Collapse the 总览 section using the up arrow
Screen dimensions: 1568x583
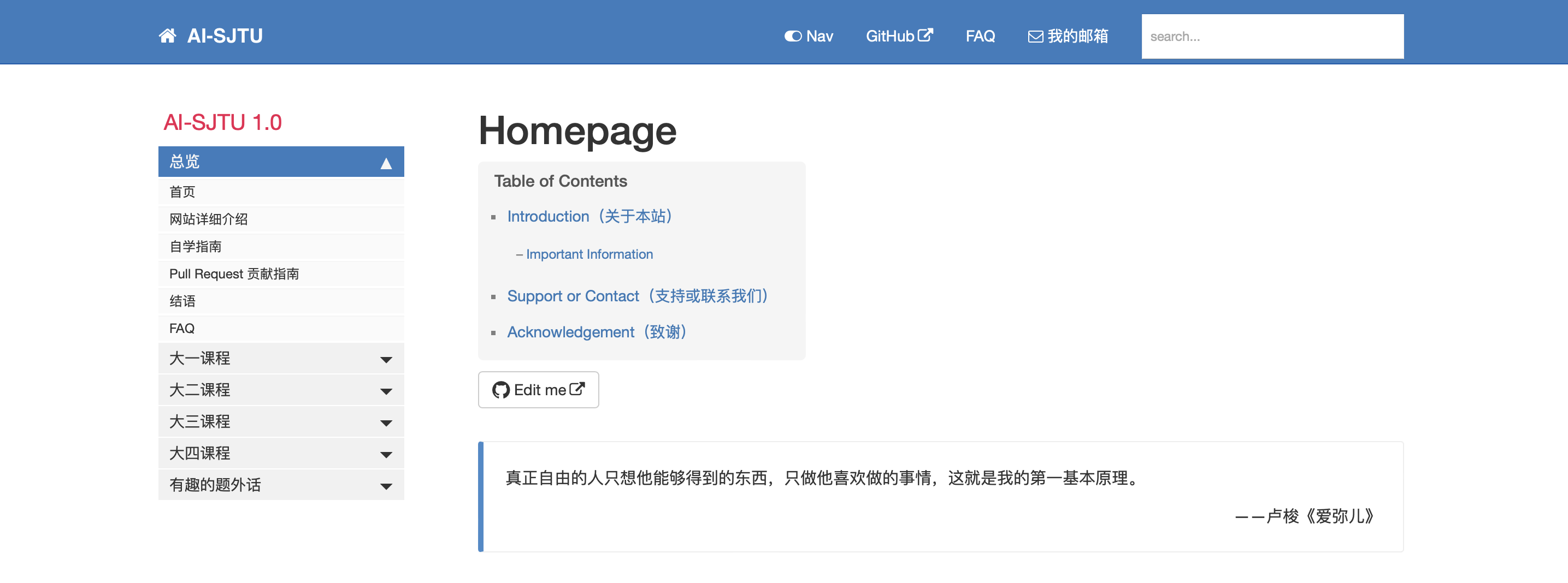point(386,163)
